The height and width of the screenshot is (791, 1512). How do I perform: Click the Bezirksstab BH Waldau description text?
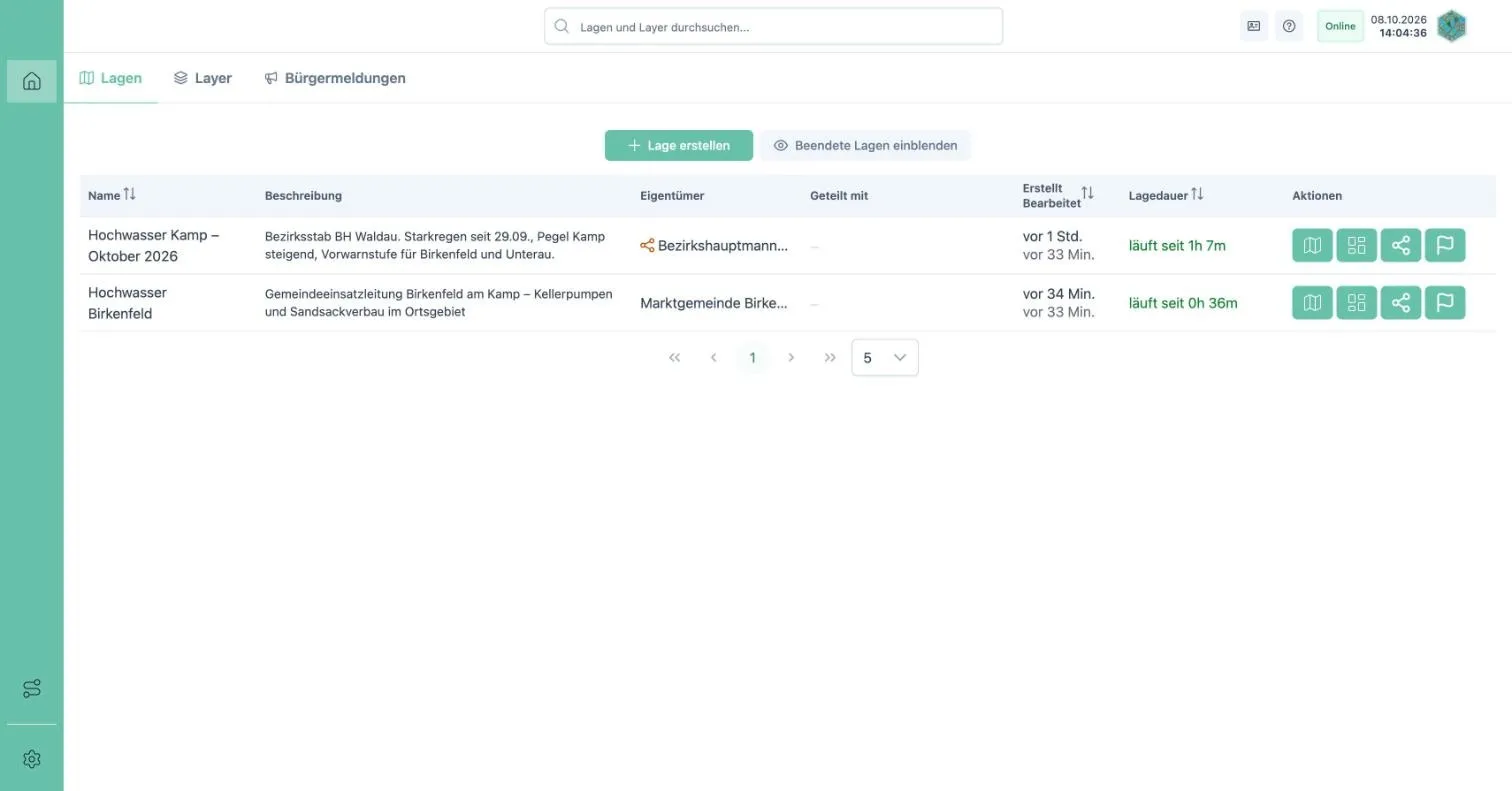(x=435, y=245)
